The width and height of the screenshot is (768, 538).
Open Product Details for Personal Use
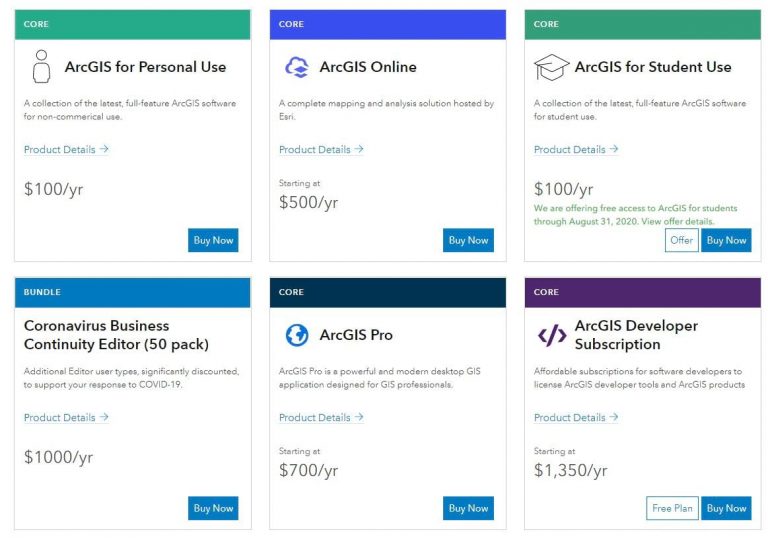pyautogui.click(x=66, y=150)
